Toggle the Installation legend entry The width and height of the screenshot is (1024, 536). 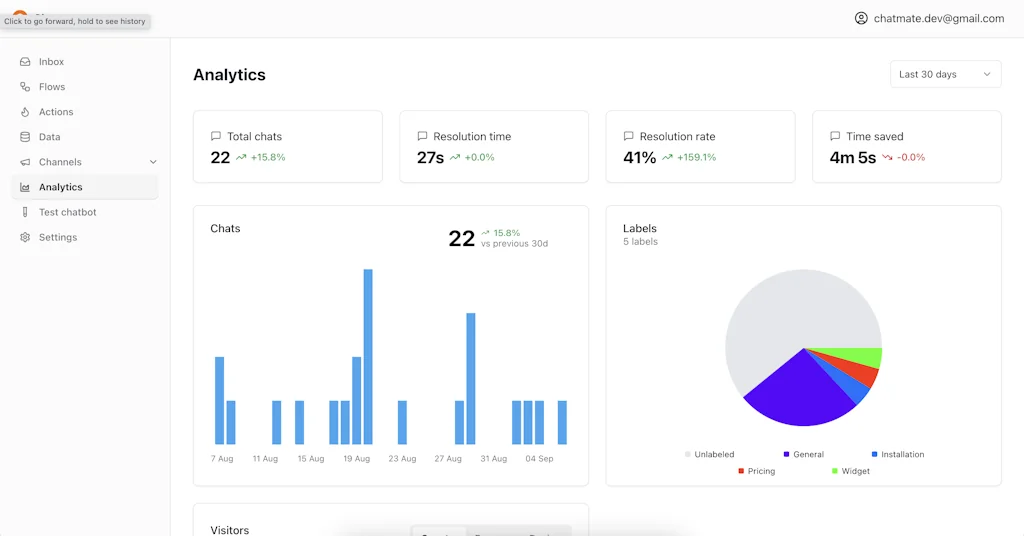(x=897, y=455)
